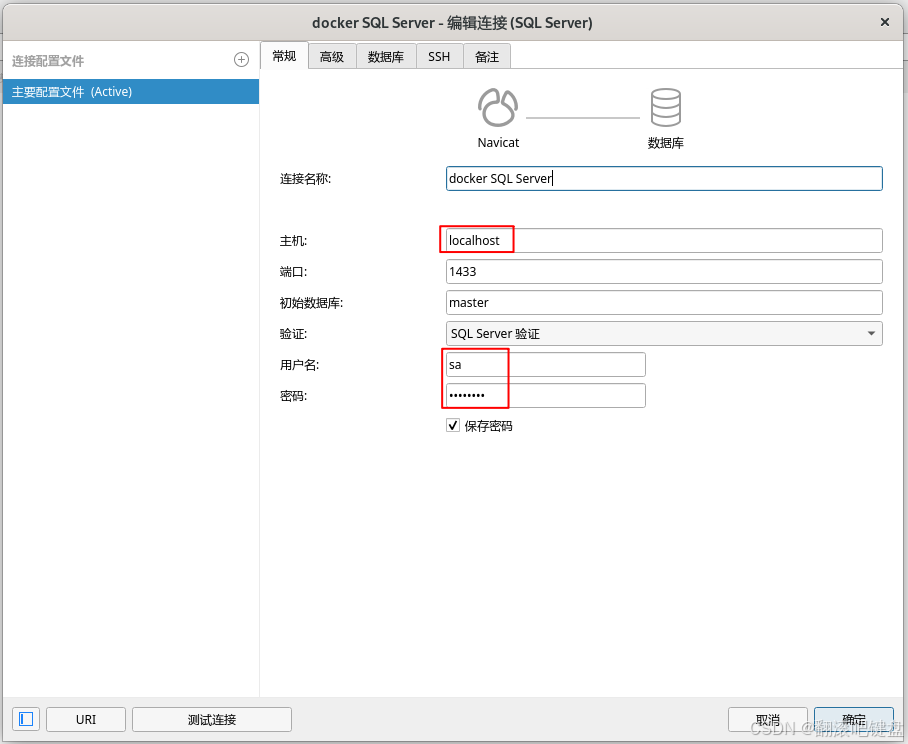Screen dimensions: 908x744
Task: Click the 初始数据库 field showing master
Action: 664,302
